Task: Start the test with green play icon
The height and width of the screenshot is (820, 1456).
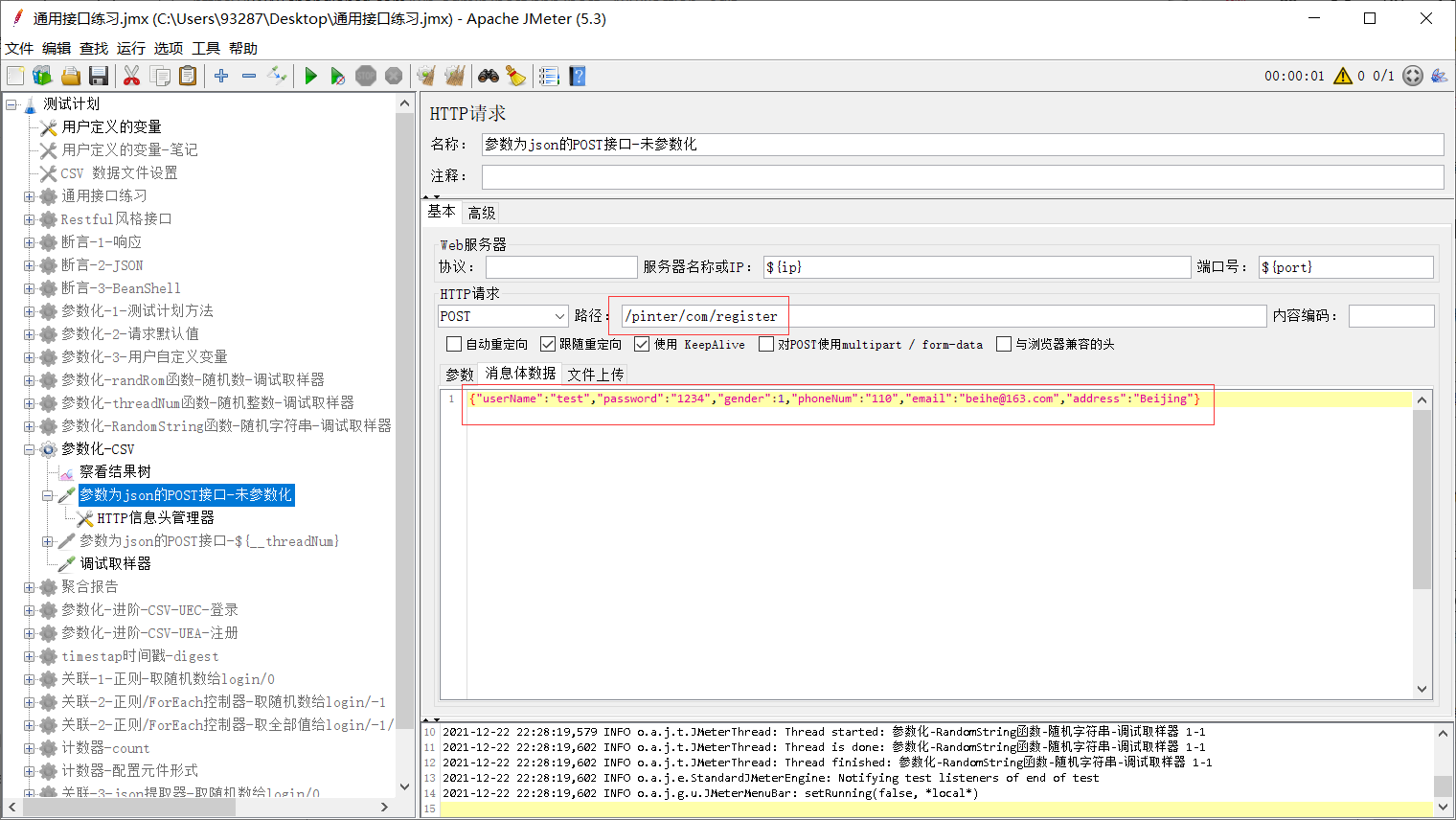Action: click(310, 76)
